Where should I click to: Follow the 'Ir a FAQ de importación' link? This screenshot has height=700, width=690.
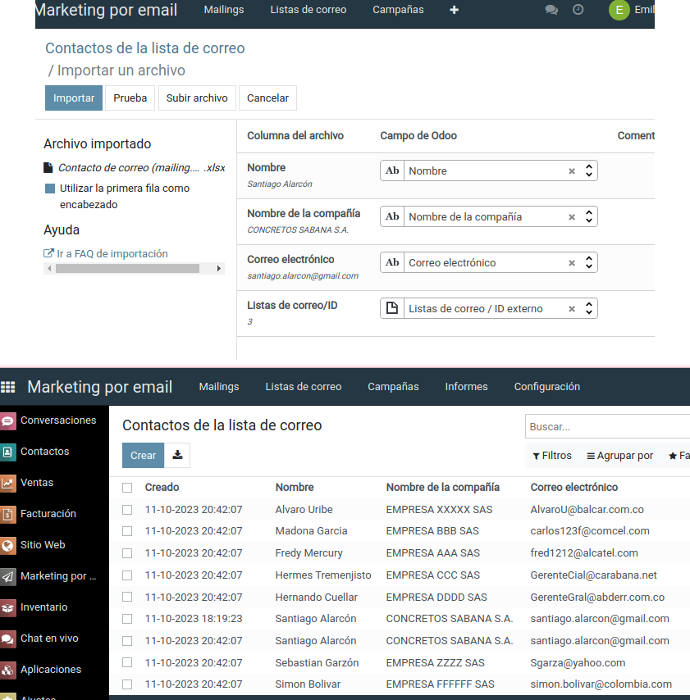click(111, 254)
